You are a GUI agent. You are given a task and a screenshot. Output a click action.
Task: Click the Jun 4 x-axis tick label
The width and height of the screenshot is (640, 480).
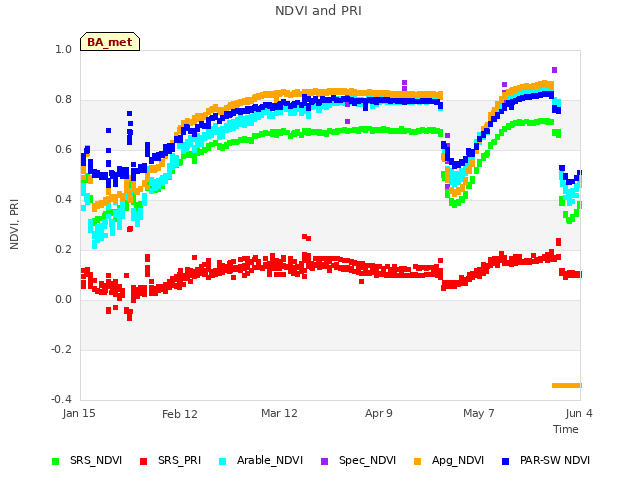[579, 413]
